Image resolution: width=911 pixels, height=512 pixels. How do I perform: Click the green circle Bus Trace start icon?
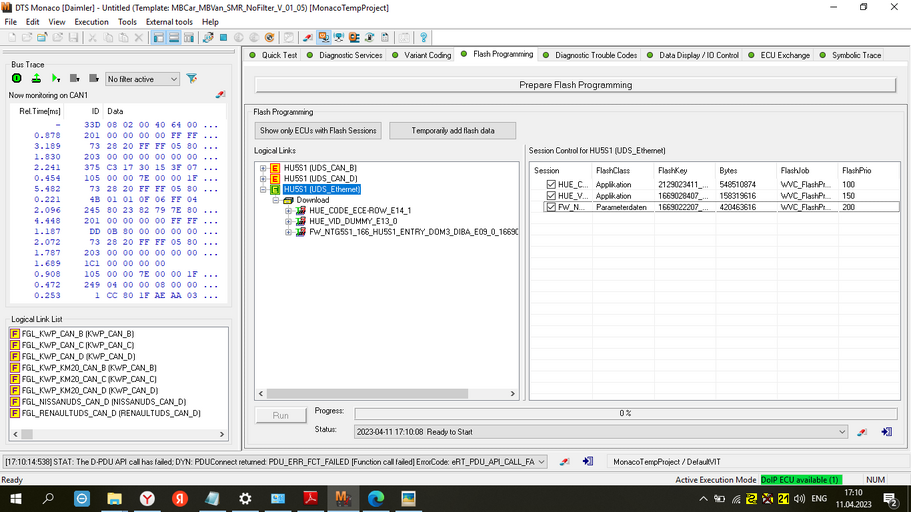[17, 78]
